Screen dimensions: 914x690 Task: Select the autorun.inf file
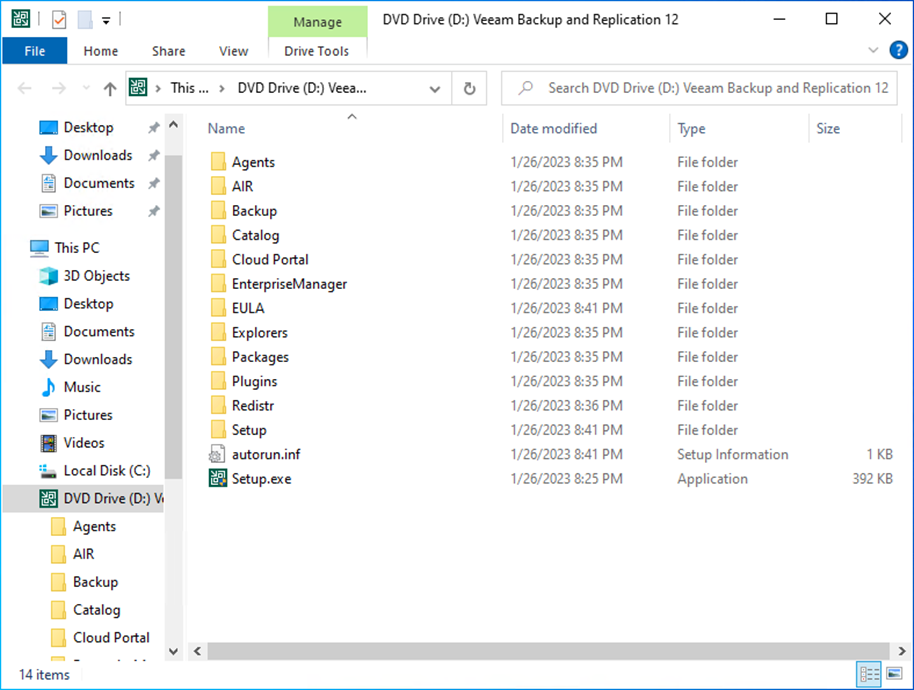[x=266, y=455]
